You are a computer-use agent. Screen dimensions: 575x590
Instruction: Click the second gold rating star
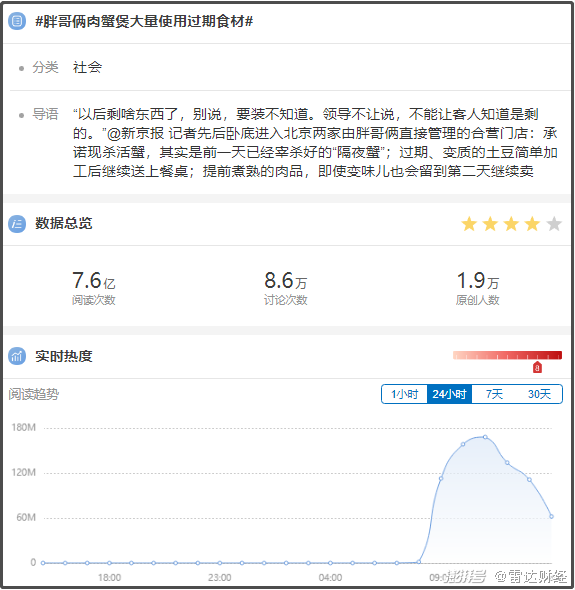pos(490,224)
